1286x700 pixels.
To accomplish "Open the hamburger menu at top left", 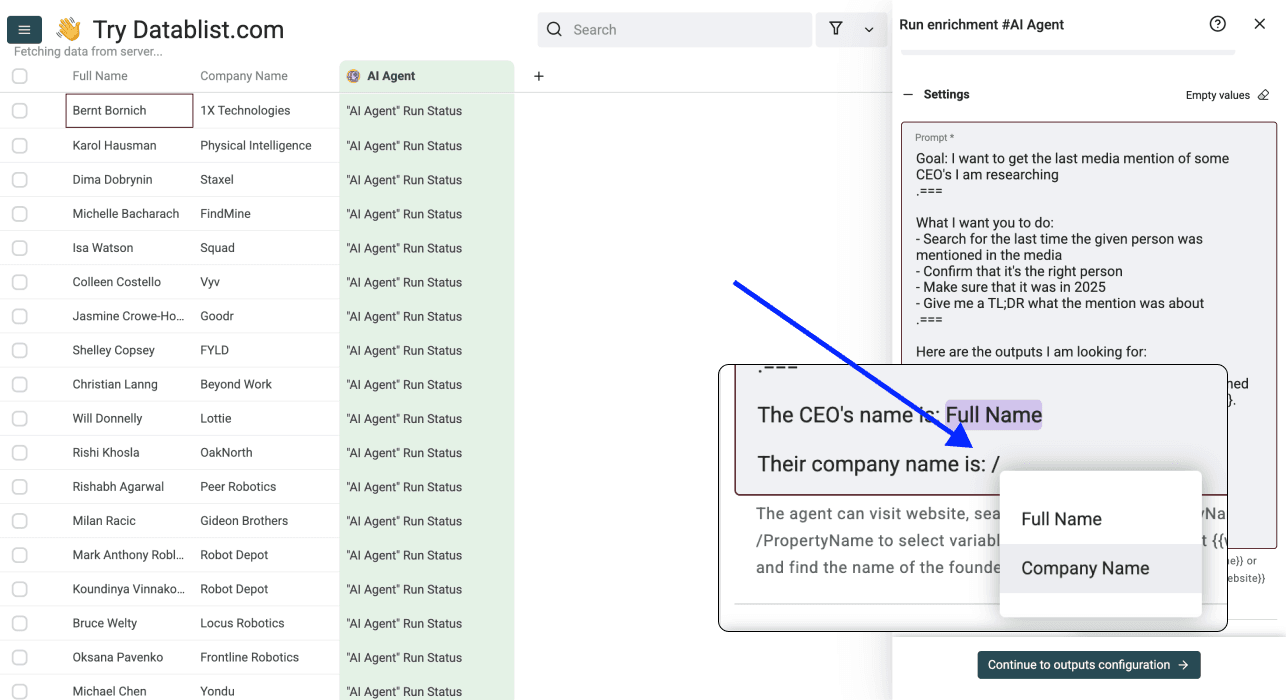I will tap(24, 29).
